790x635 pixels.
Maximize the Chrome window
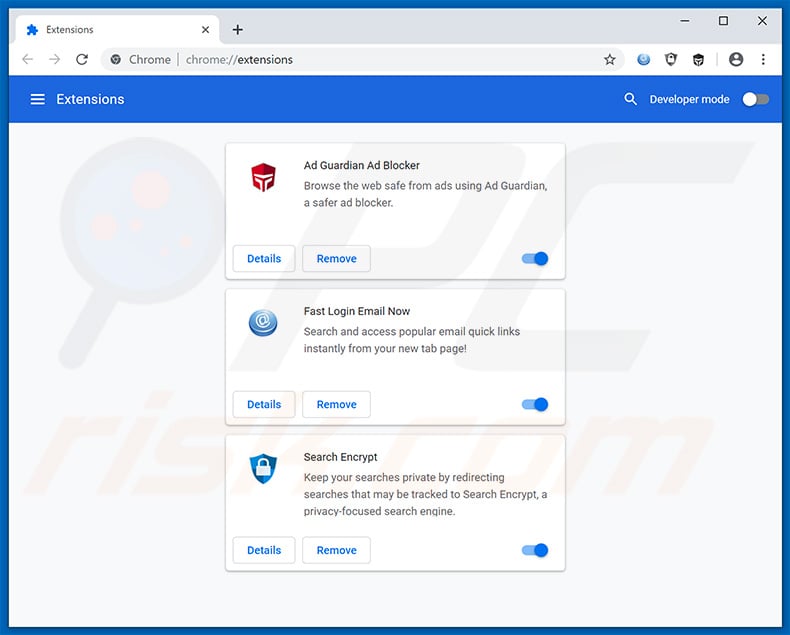click(x=723, y=21)
